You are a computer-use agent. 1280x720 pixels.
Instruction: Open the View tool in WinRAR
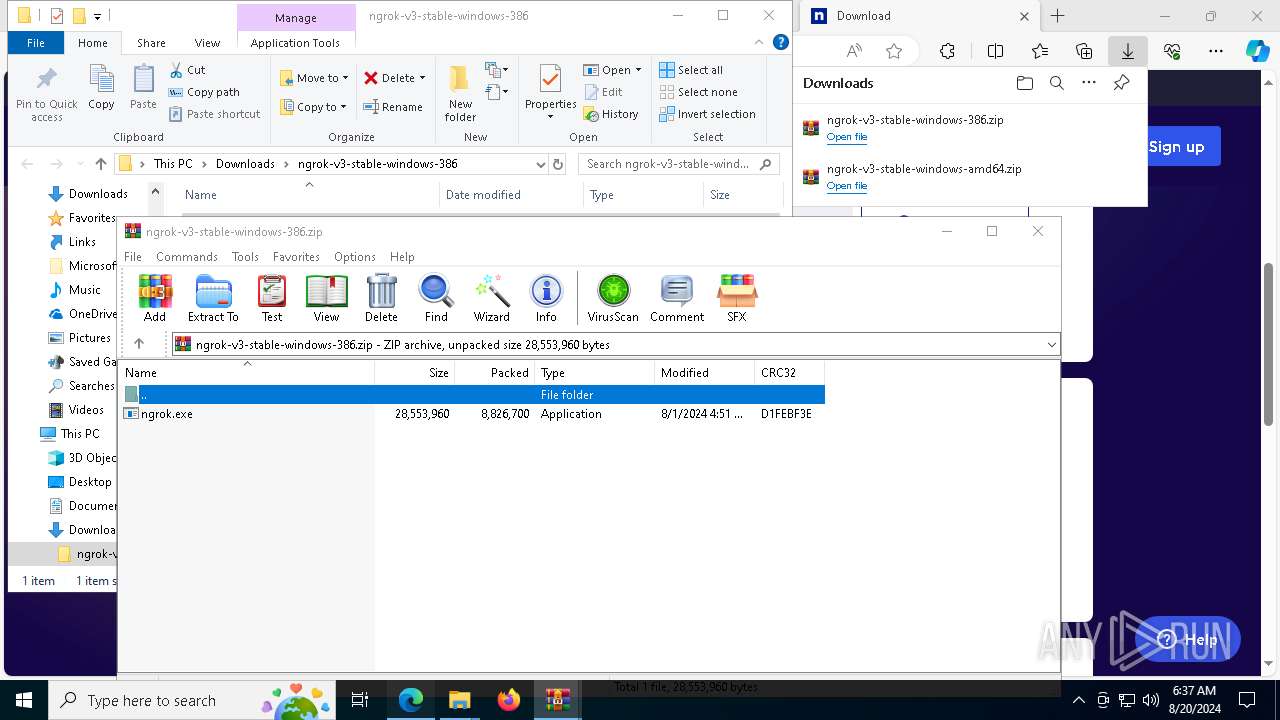[327, 298]
